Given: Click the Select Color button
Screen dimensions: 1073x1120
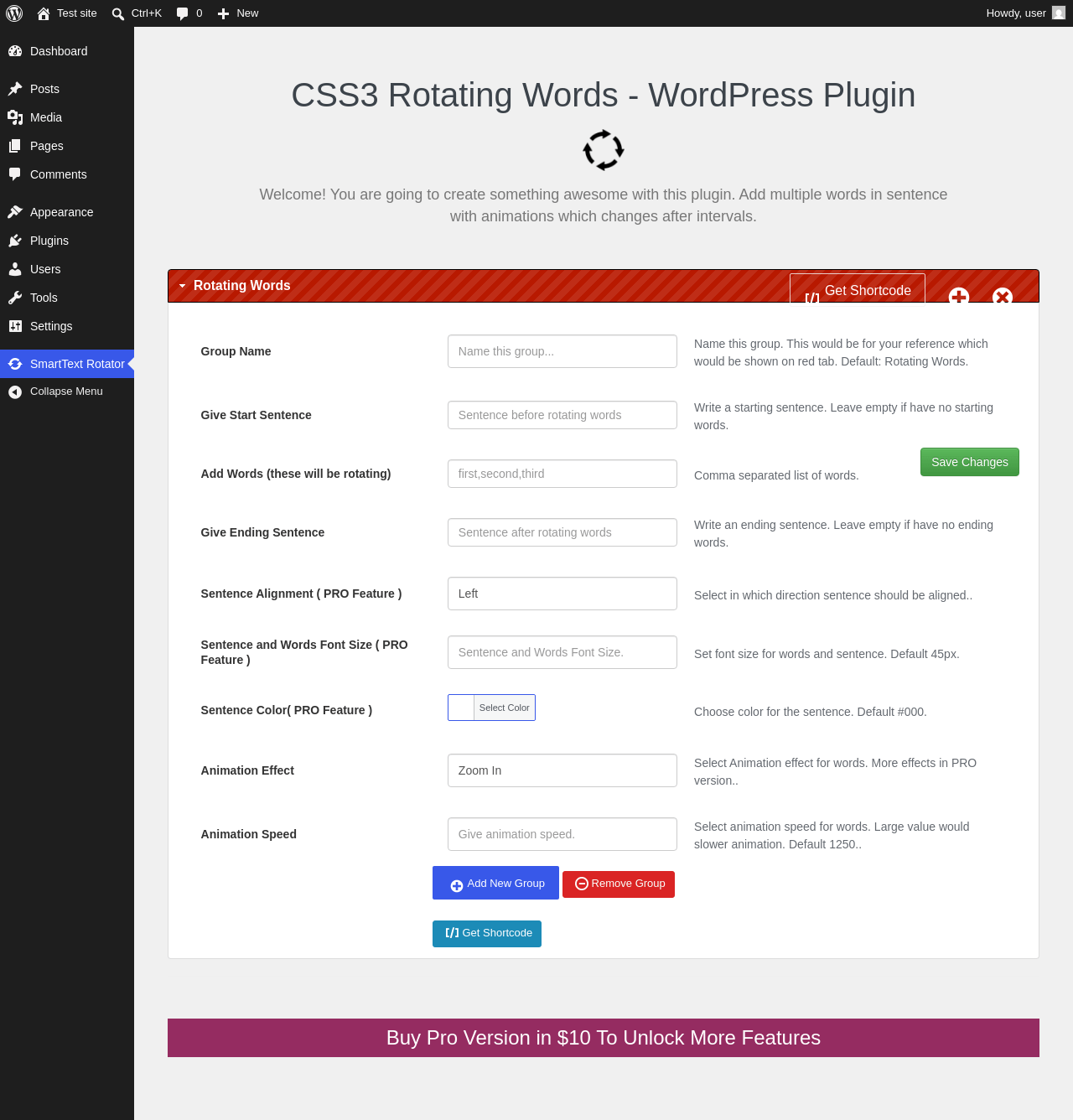Looking at the screenshot, I should point(505,708).
